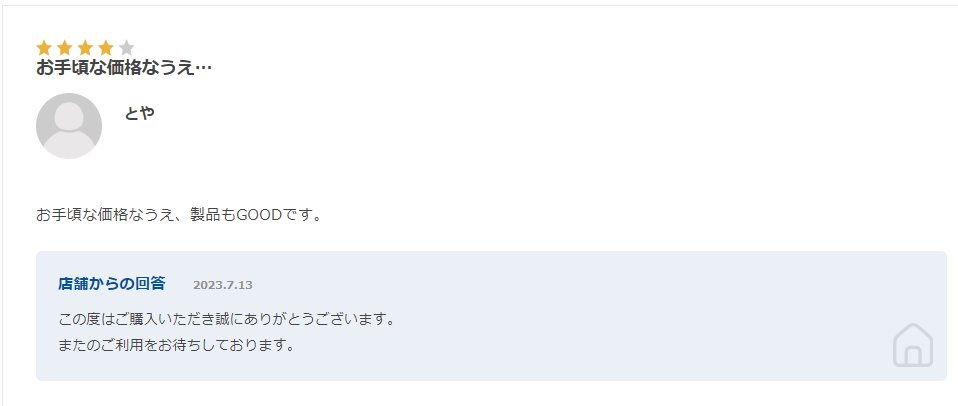Click the 店舗からの回答 heading
This screenshot has height=406, width=958.
(112, 284)
